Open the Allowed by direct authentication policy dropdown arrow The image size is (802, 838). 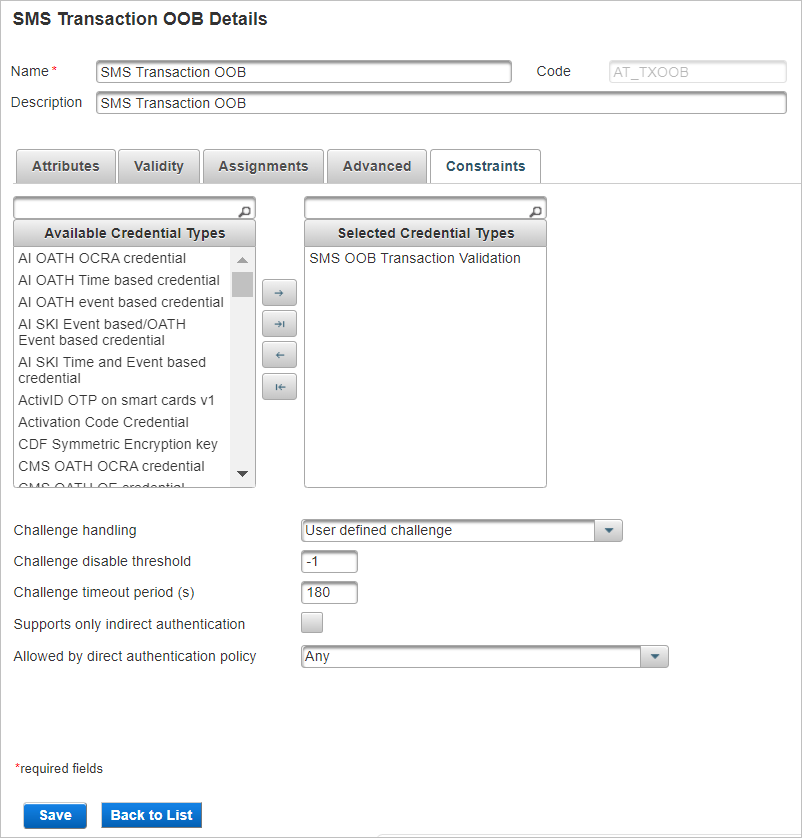[655, 657]
